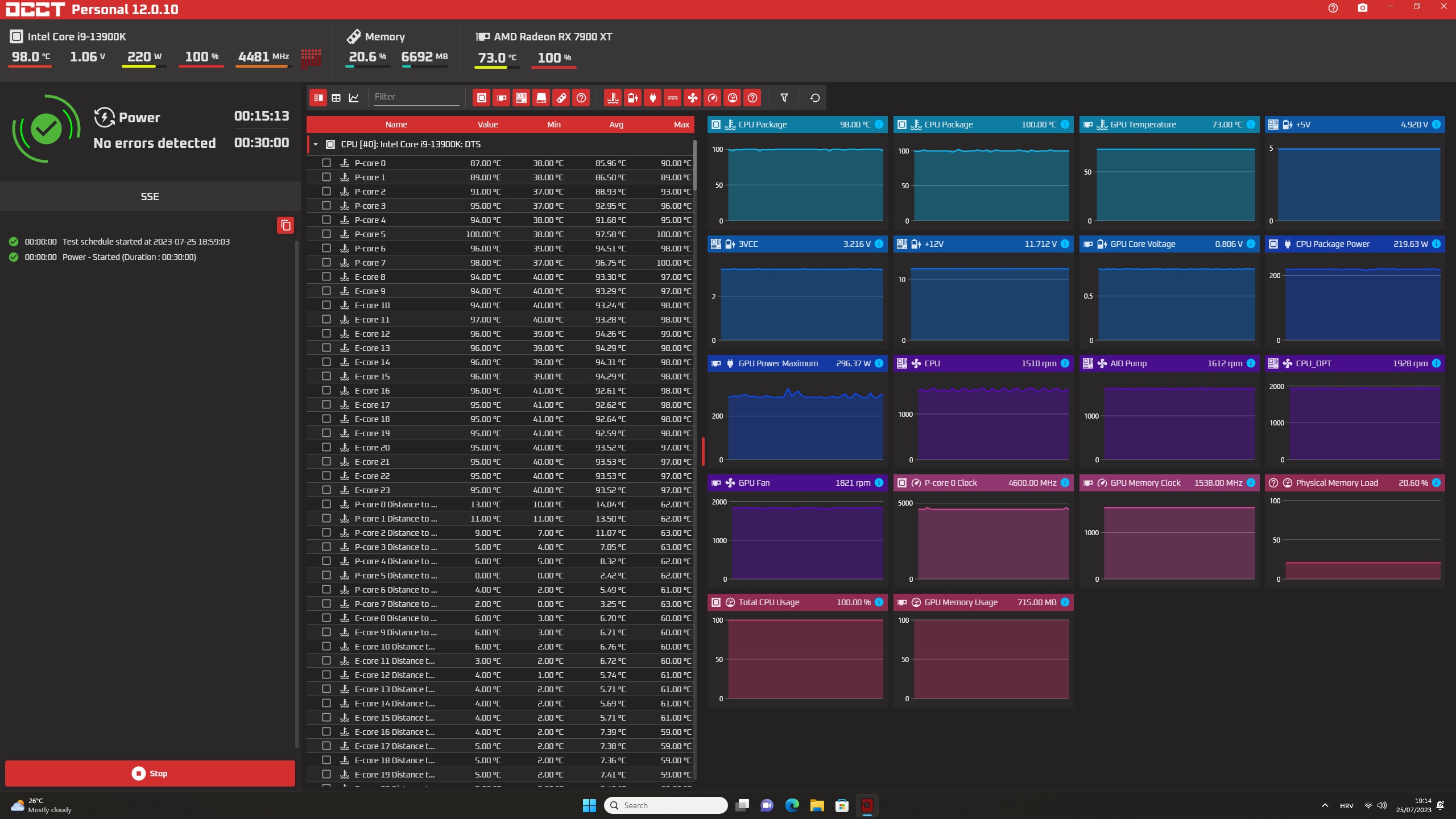Click the Windows Start button
Screen dimensions: 1456x819
[x=590, y=805]
